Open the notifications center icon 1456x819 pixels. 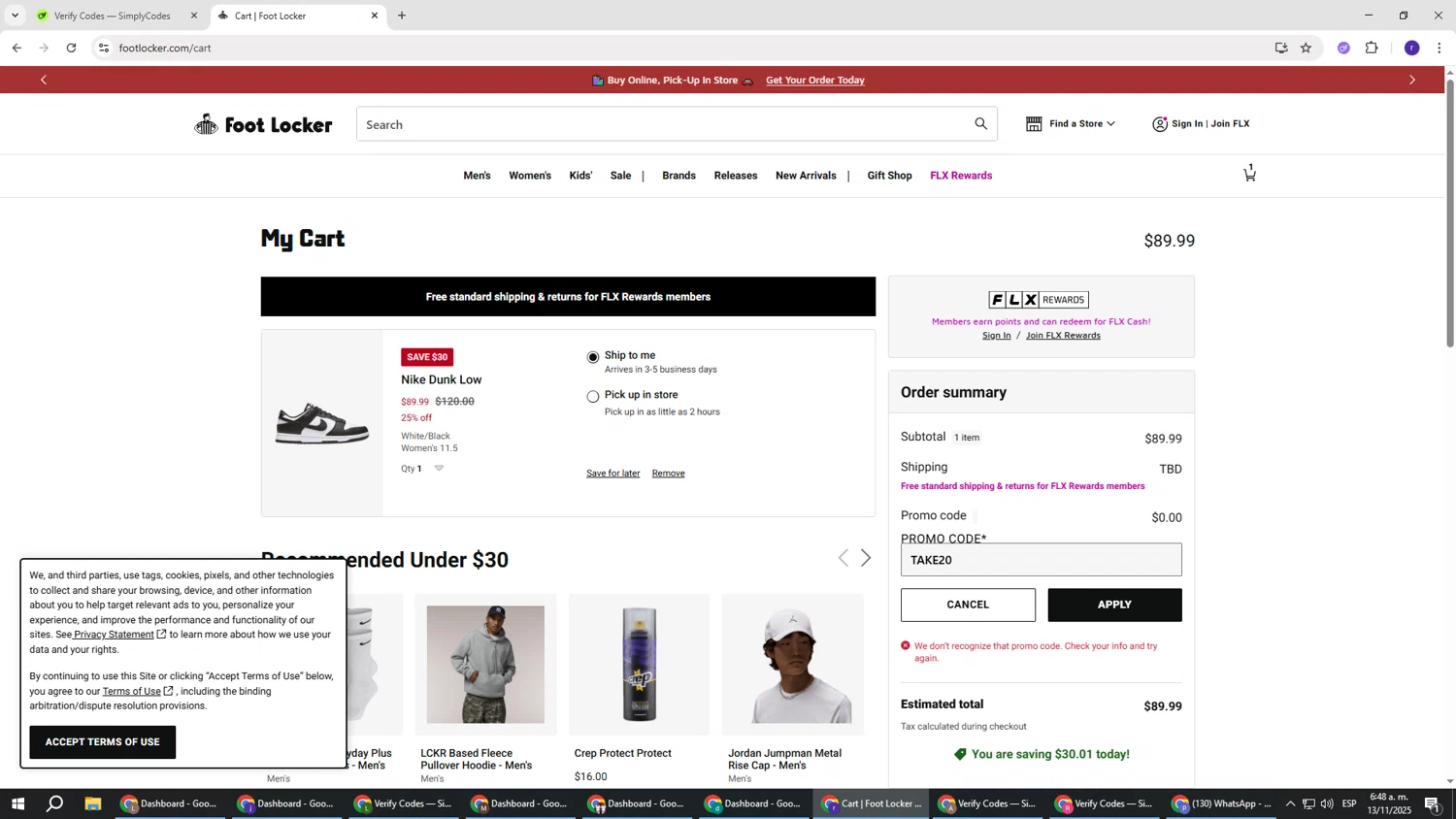pos(1432,803)
